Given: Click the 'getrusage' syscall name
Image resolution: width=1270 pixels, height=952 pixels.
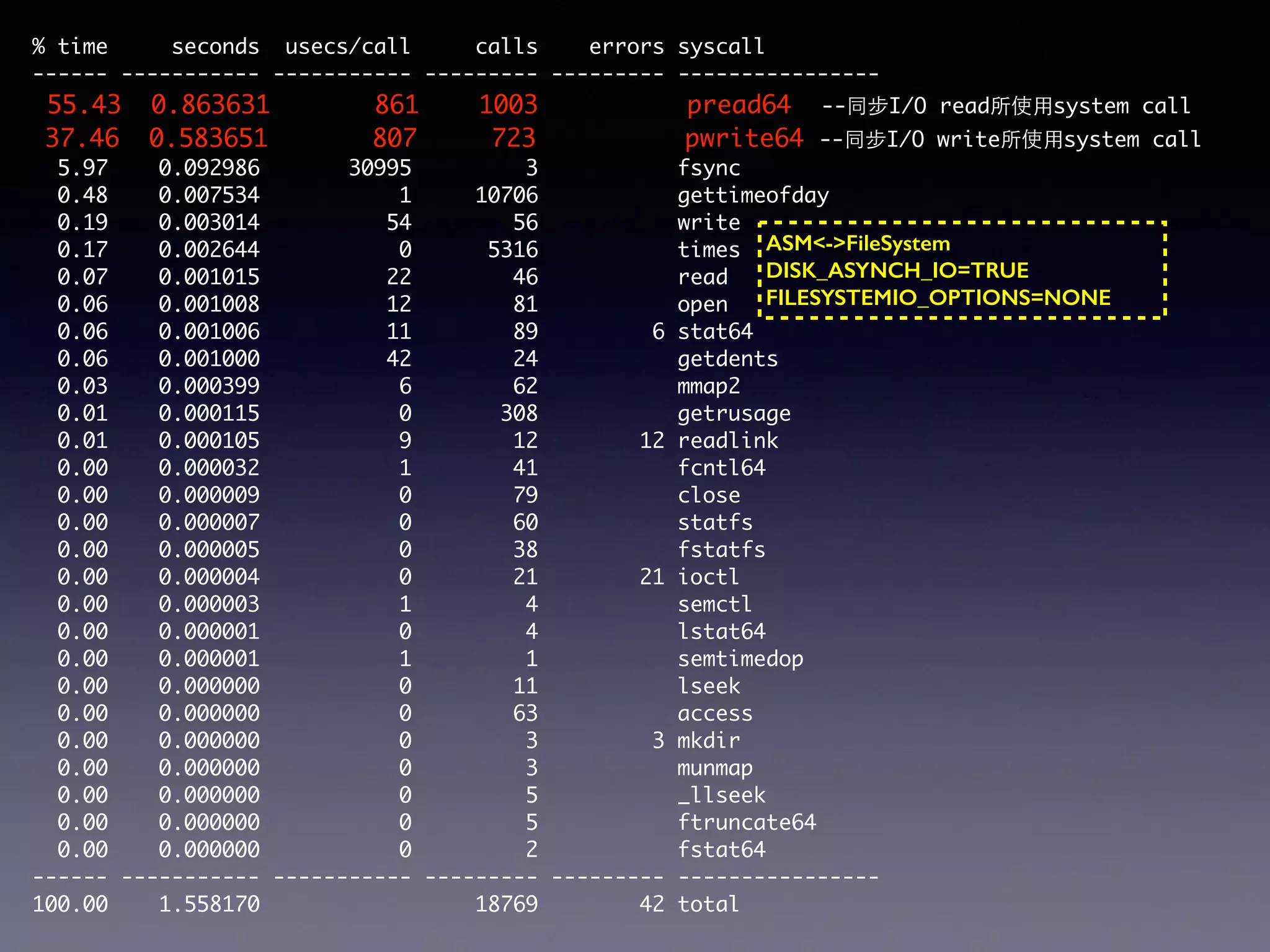Looking at the screenshot, I should pos(734,413).
